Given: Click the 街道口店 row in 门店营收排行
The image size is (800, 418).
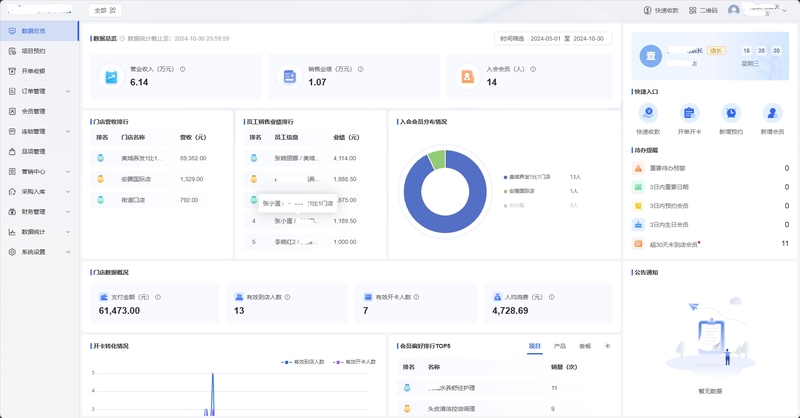Looking at the screenshot, I should pos(157,200).
